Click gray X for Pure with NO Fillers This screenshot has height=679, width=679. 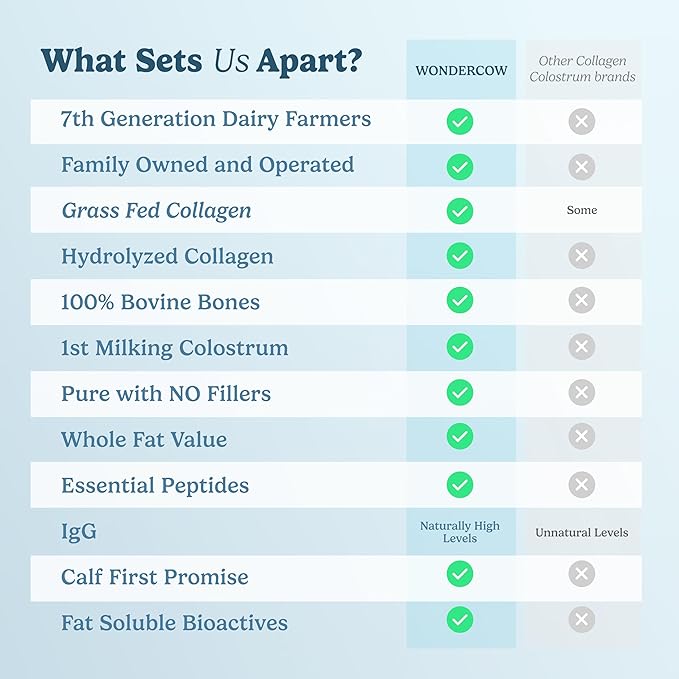(x=581, y=393)
